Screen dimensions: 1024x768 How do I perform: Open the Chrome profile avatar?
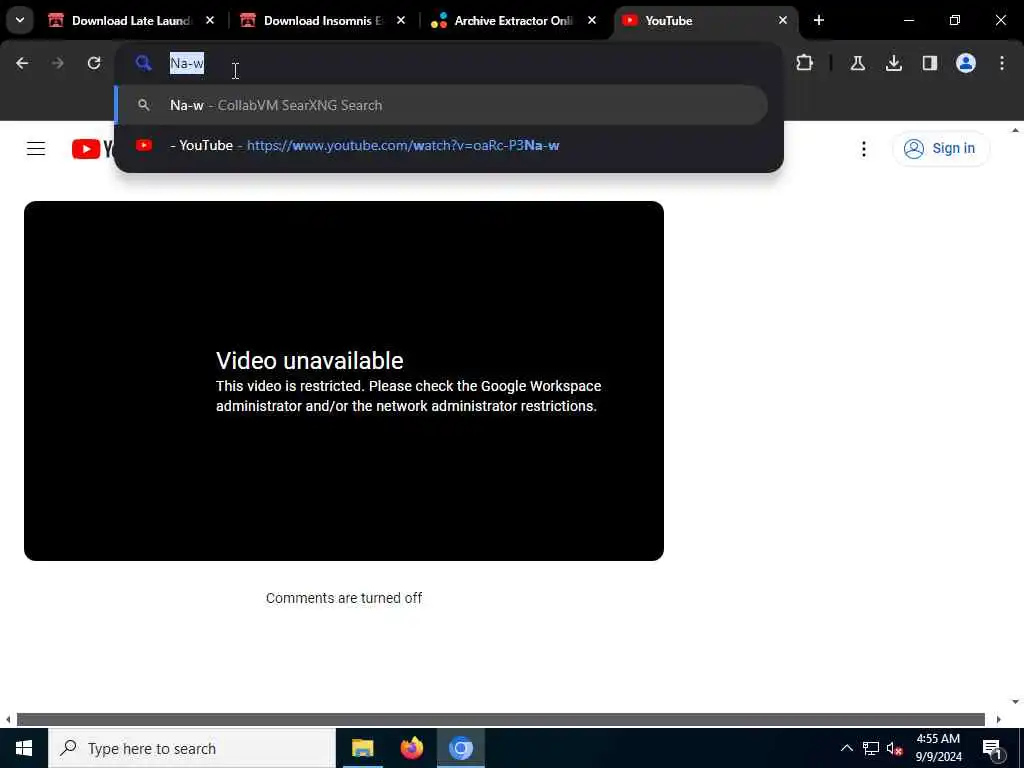tap(966, 63)
